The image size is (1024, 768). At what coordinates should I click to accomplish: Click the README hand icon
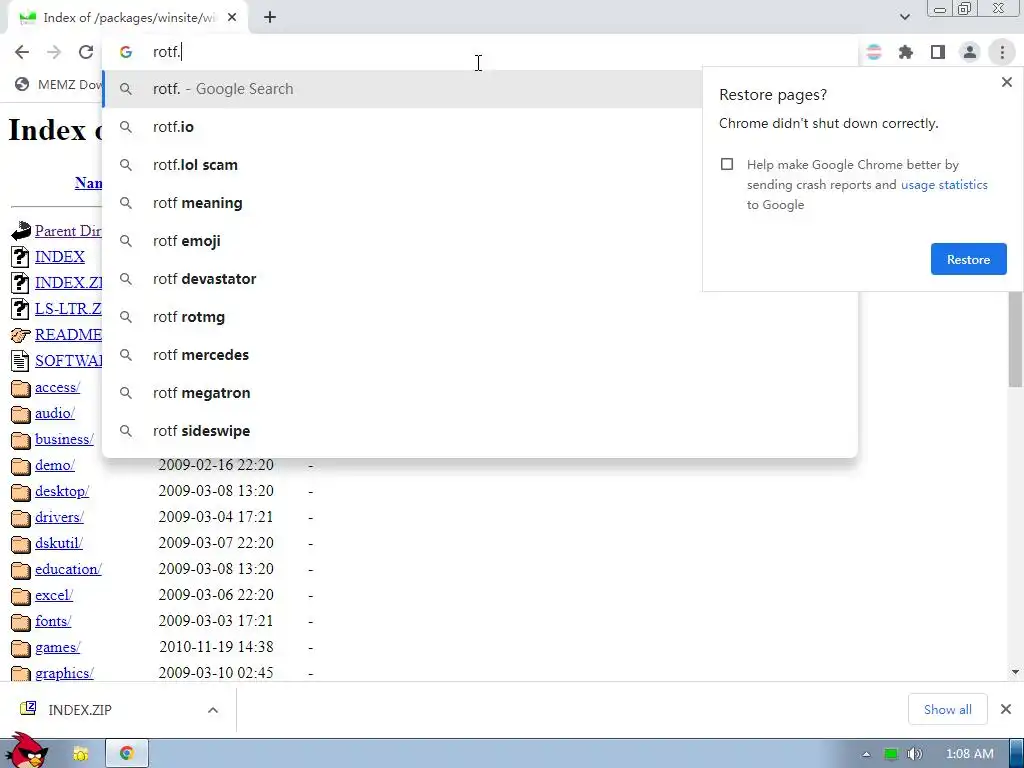pos(20,335)
